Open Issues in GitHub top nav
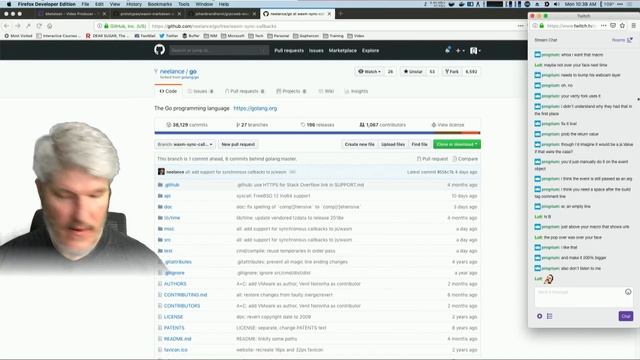 [x=316, y=51]
